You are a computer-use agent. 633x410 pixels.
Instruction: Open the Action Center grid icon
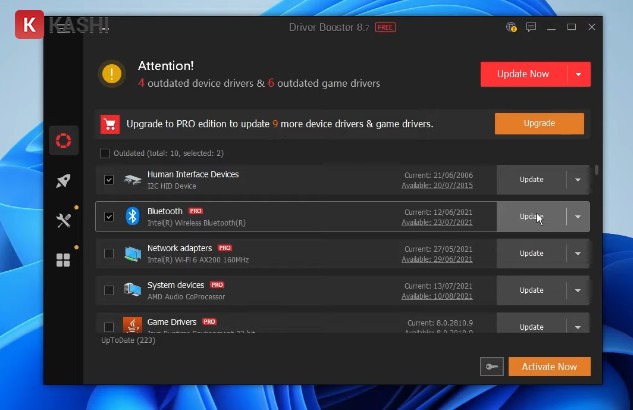tap(63, 260)
